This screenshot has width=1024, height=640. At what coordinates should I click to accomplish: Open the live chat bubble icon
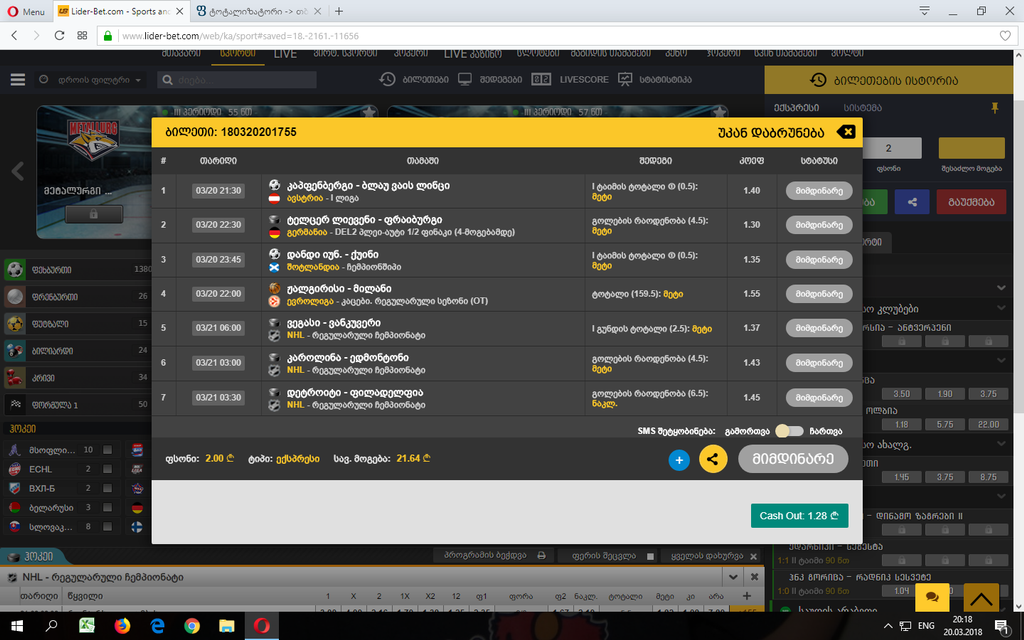(x=933, y=597)
